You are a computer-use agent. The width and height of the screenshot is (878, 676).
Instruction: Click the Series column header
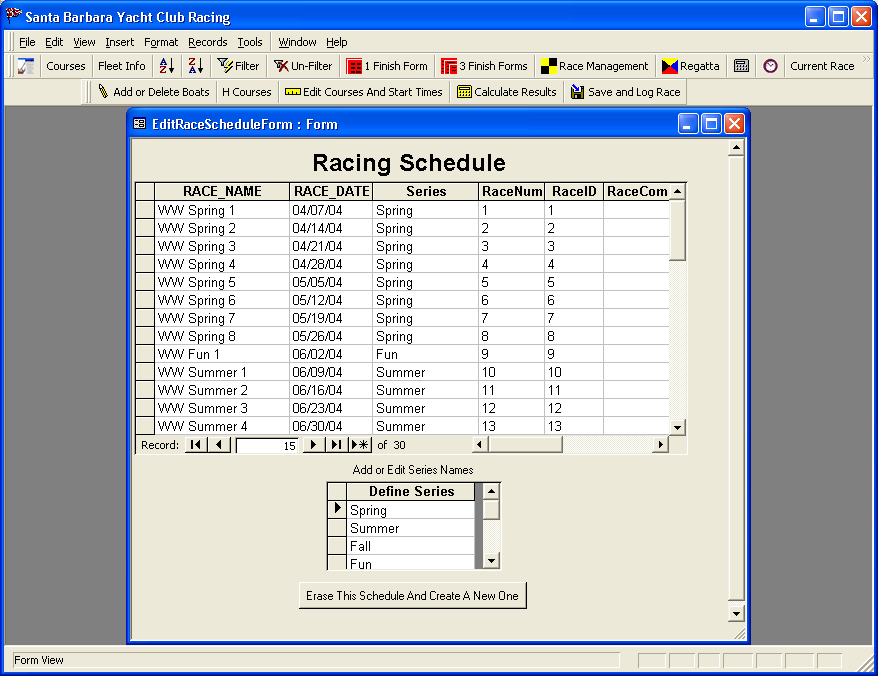[x=426, y=192]
